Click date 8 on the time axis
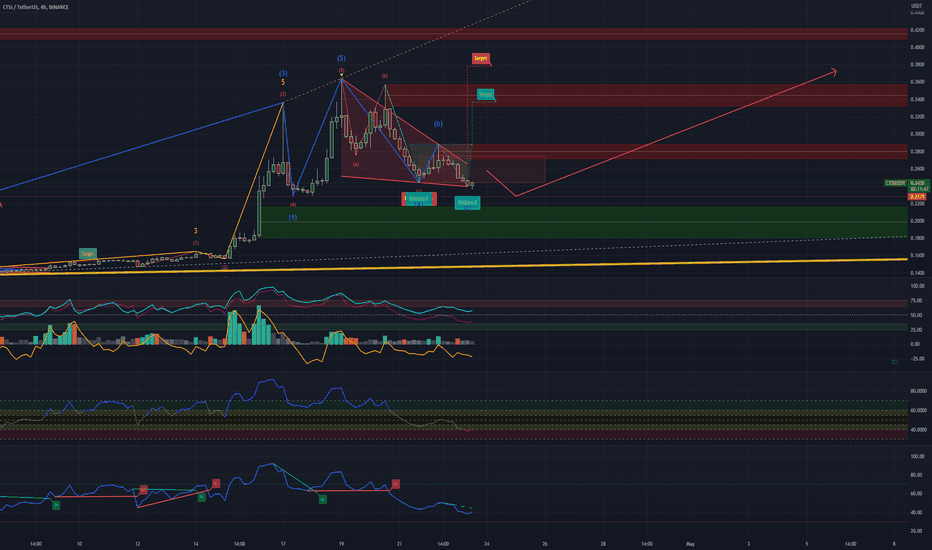Image resolution: width=932 pixels, height=550 pixels. point(894,543)
